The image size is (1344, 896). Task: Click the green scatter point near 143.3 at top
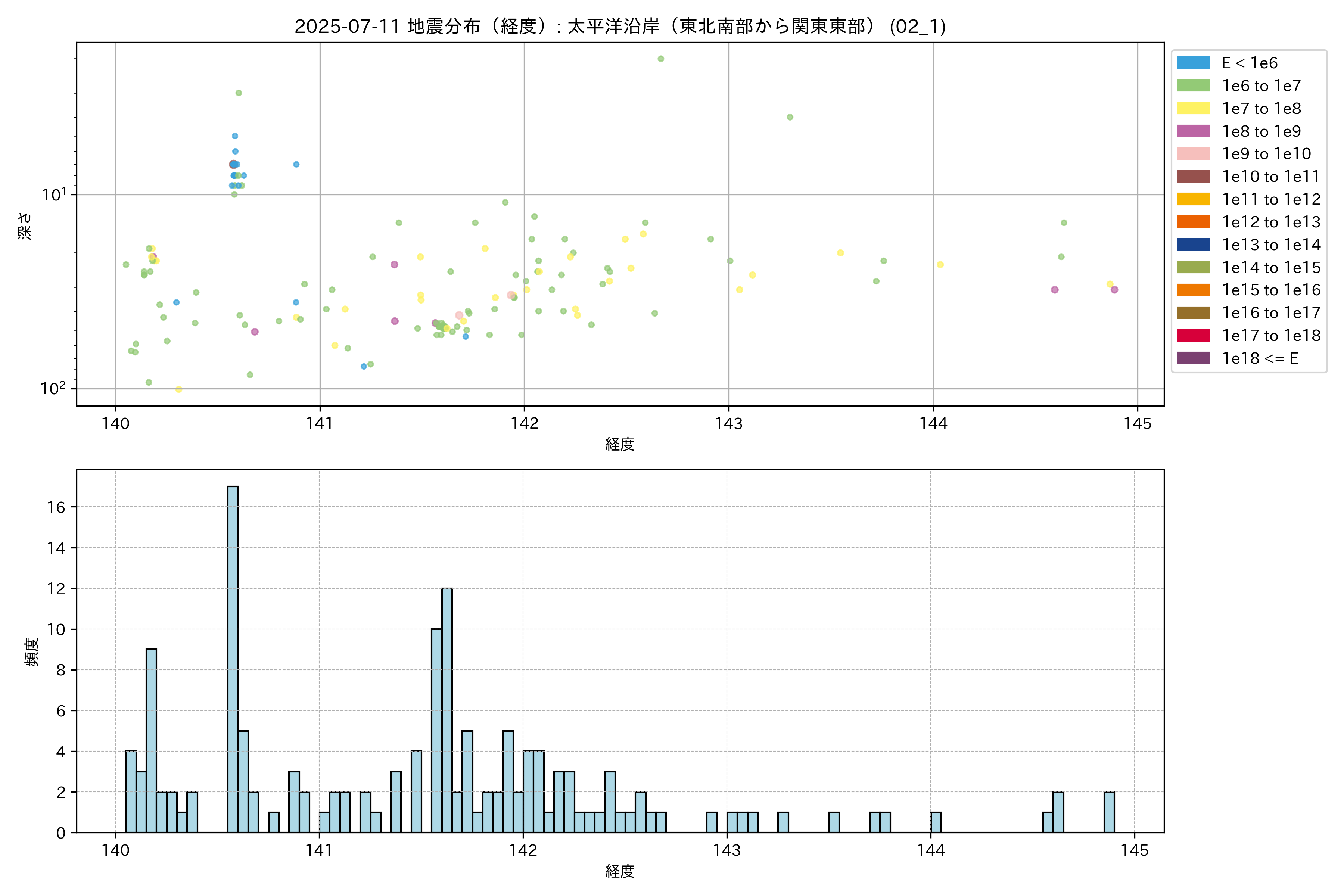(x=790, y=117)
